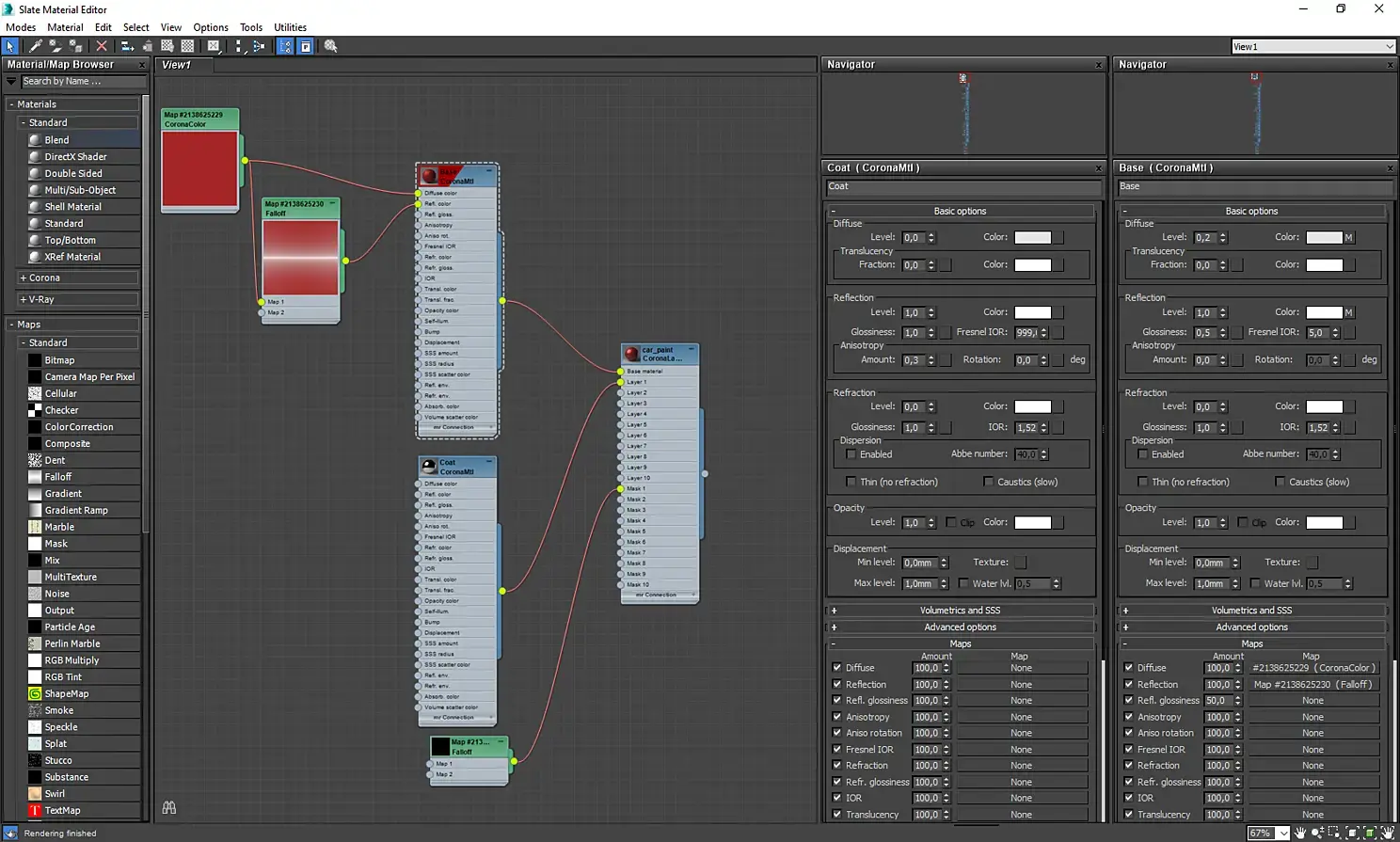Image resolution: width=1400 pixels, height=842 pixels.
Task: Click the Lay Out All vertical icon
Action: coord(239,46)
